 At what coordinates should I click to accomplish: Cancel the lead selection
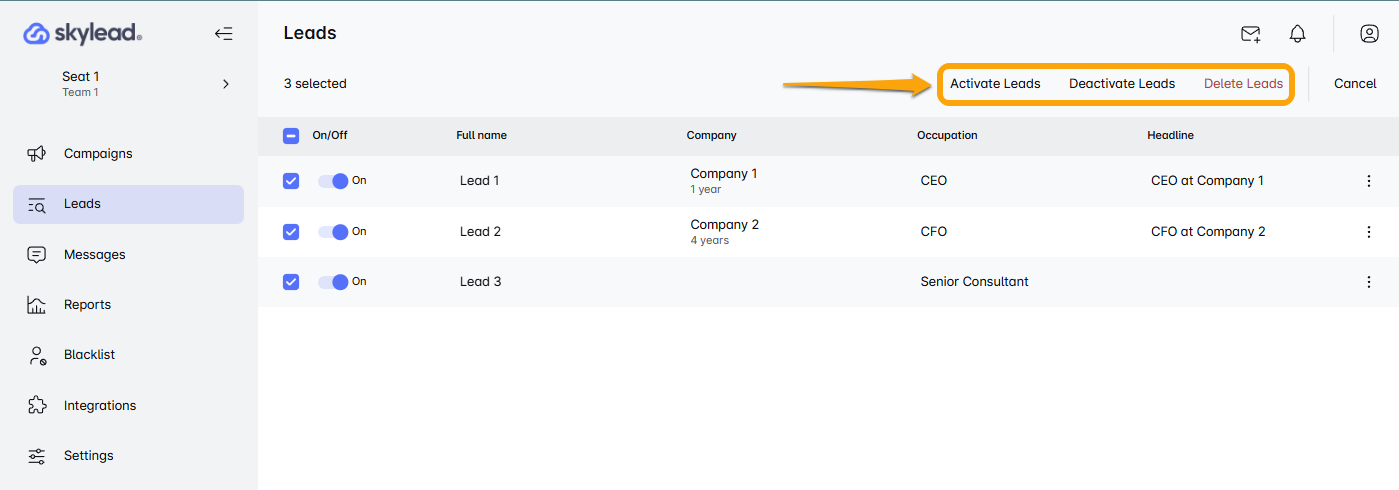point(1355,84)
